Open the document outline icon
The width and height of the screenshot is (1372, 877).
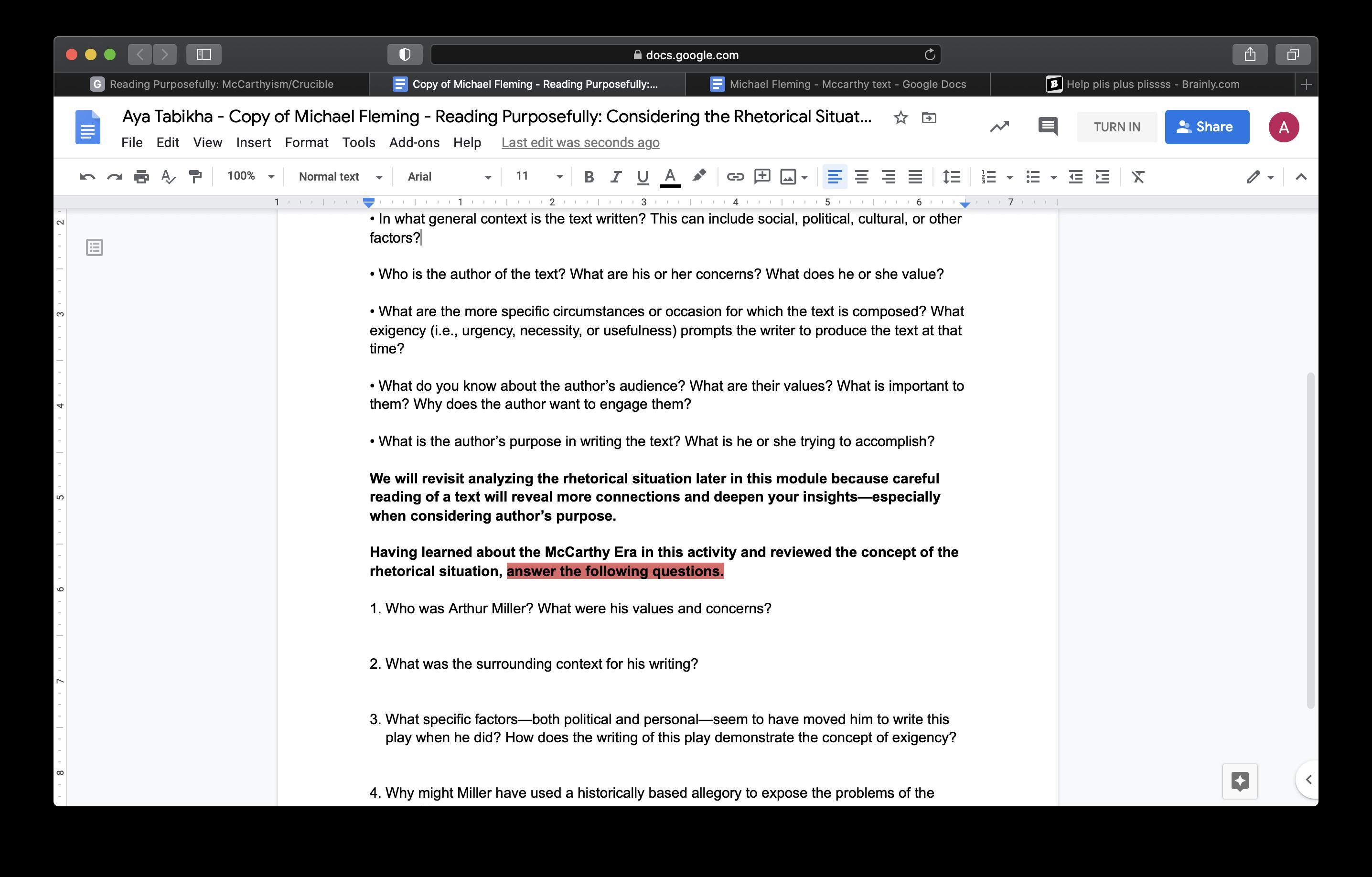click(95, 248)
